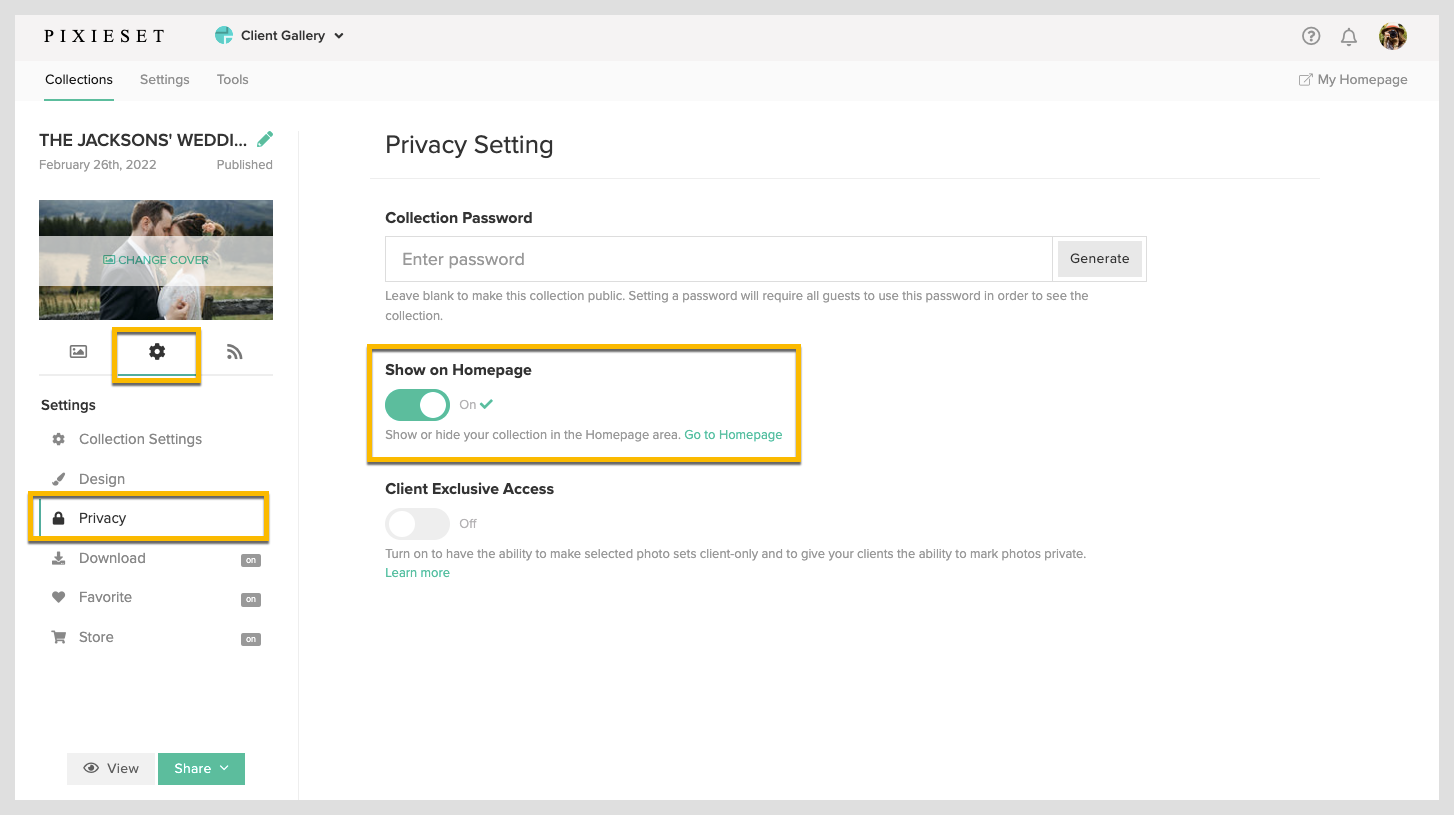This screenshot has width=1454, height=815.
Task: Click the Published status text
Action: tap(245, 165)
